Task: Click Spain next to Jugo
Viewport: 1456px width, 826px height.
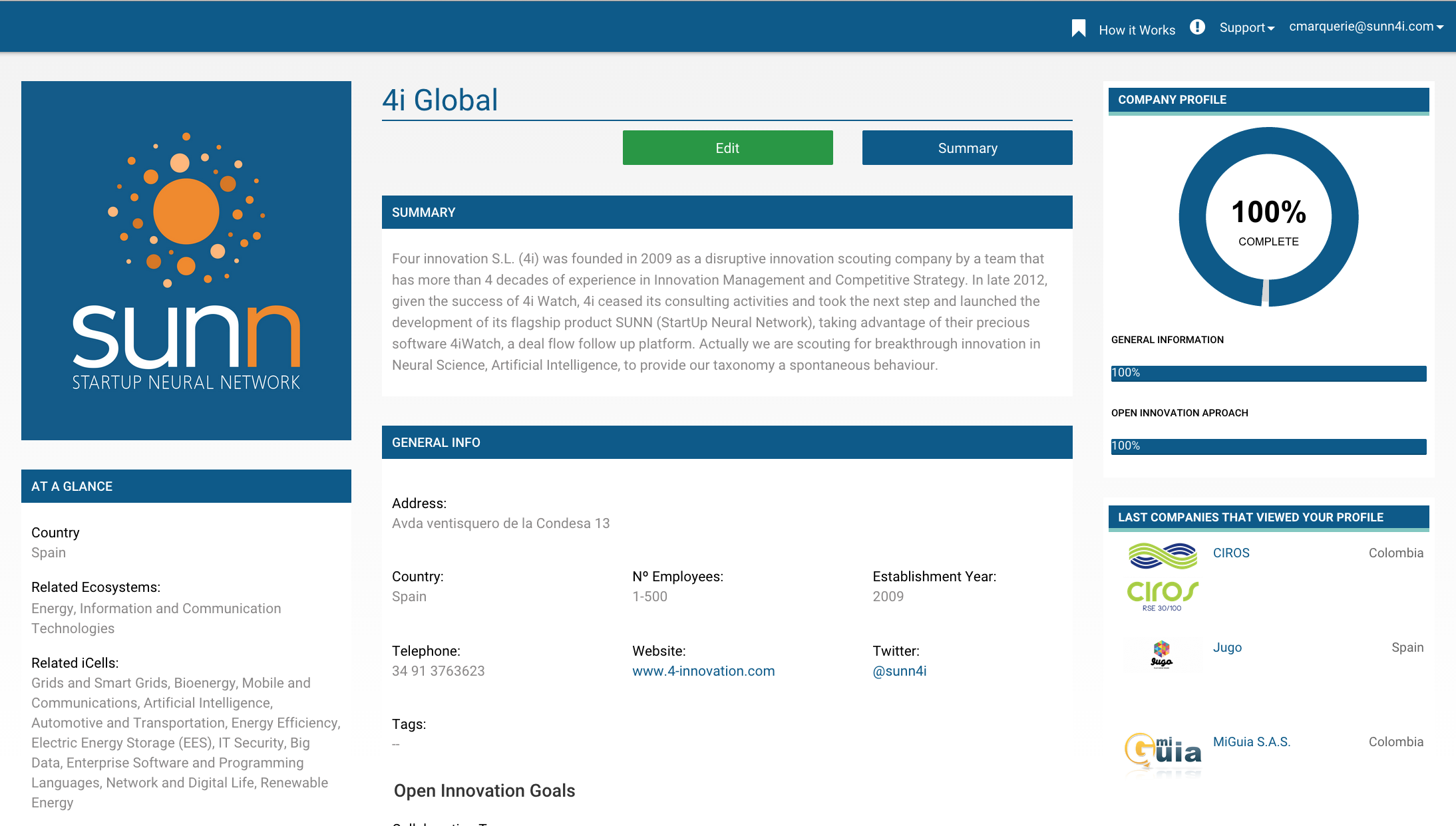Action: pyautogui.click(x=1407, y=647)
